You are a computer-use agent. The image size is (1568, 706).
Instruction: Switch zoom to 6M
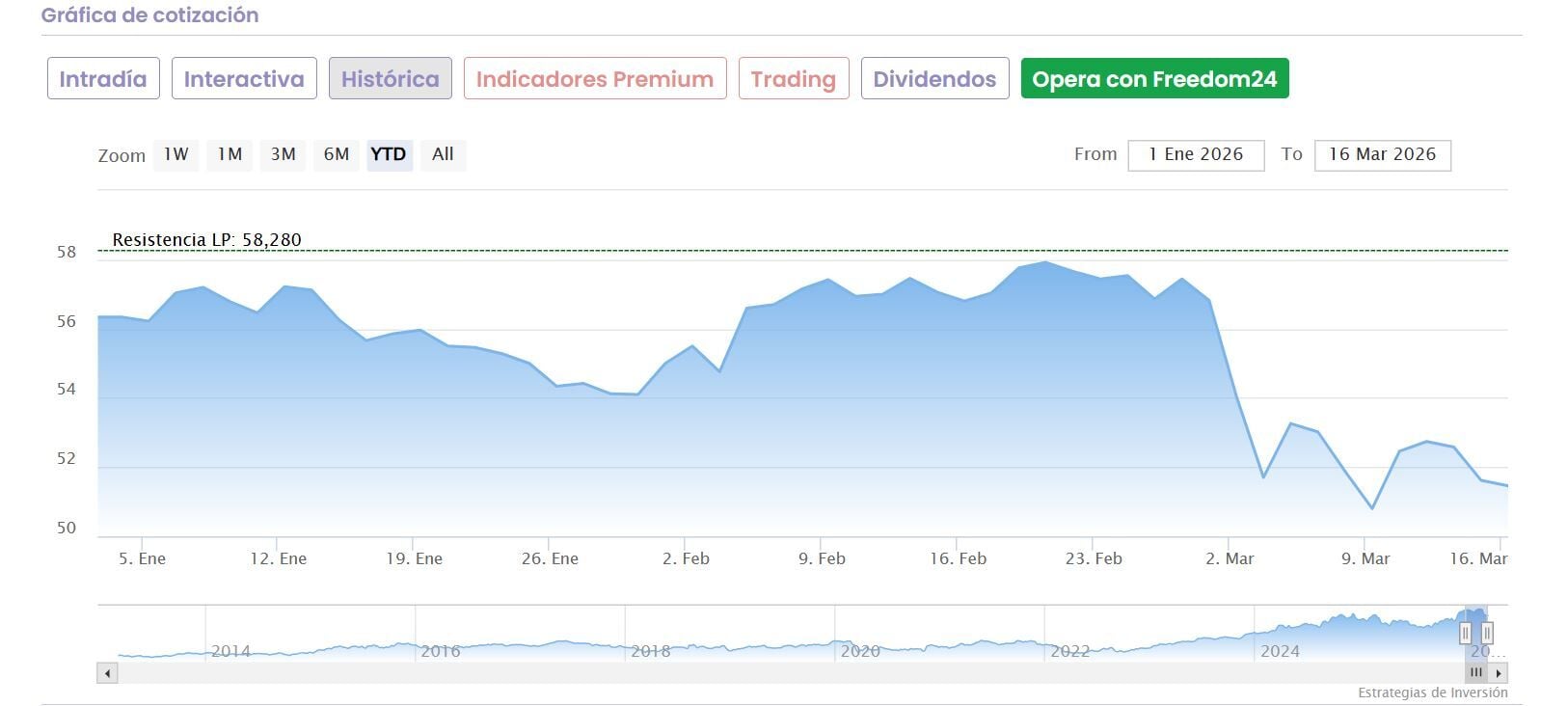(x=337, y=154)
